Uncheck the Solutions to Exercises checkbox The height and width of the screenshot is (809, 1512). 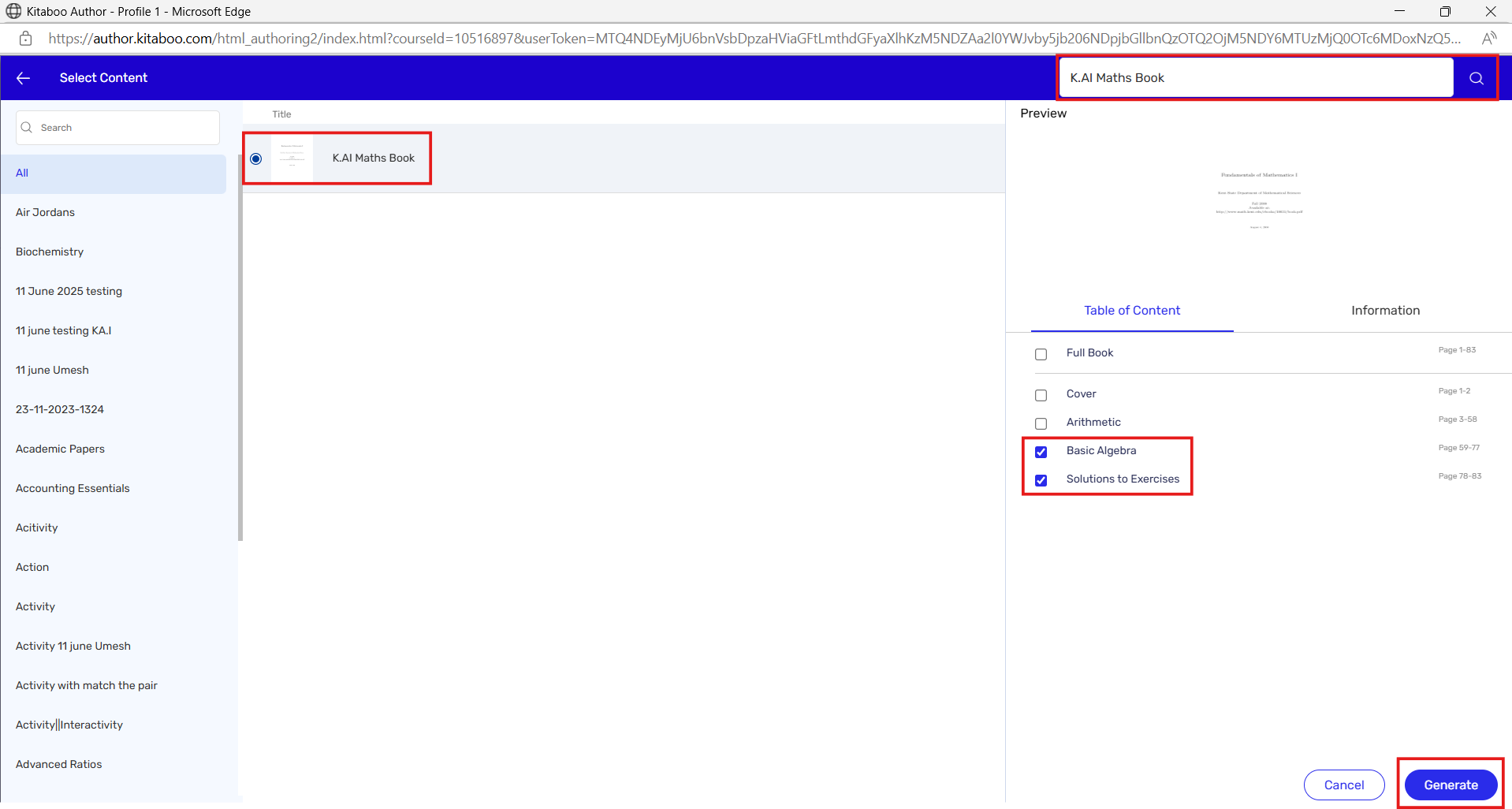pyautogui.click(x=1041, y=480)
